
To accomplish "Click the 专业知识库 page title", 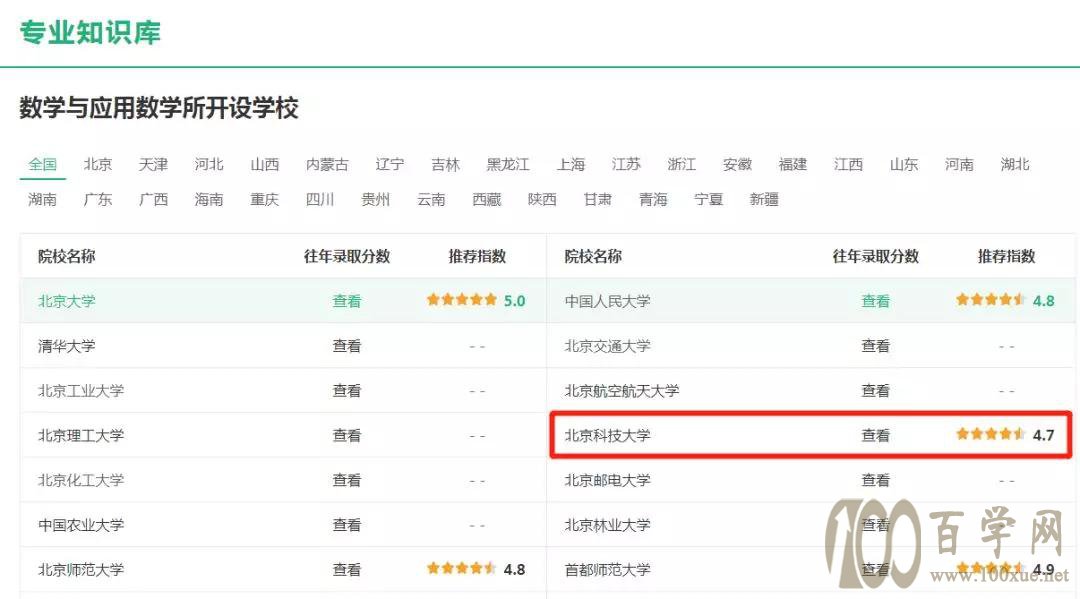I will pos(90,32).
